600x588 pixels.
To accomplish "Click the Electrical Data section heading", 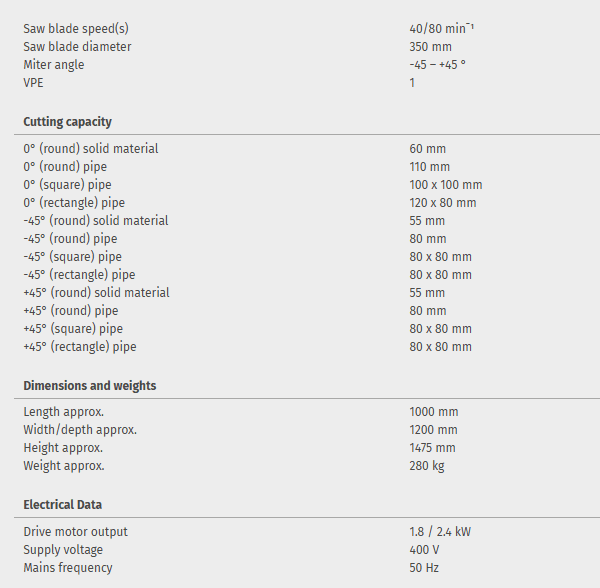I will tap(62, 505).
